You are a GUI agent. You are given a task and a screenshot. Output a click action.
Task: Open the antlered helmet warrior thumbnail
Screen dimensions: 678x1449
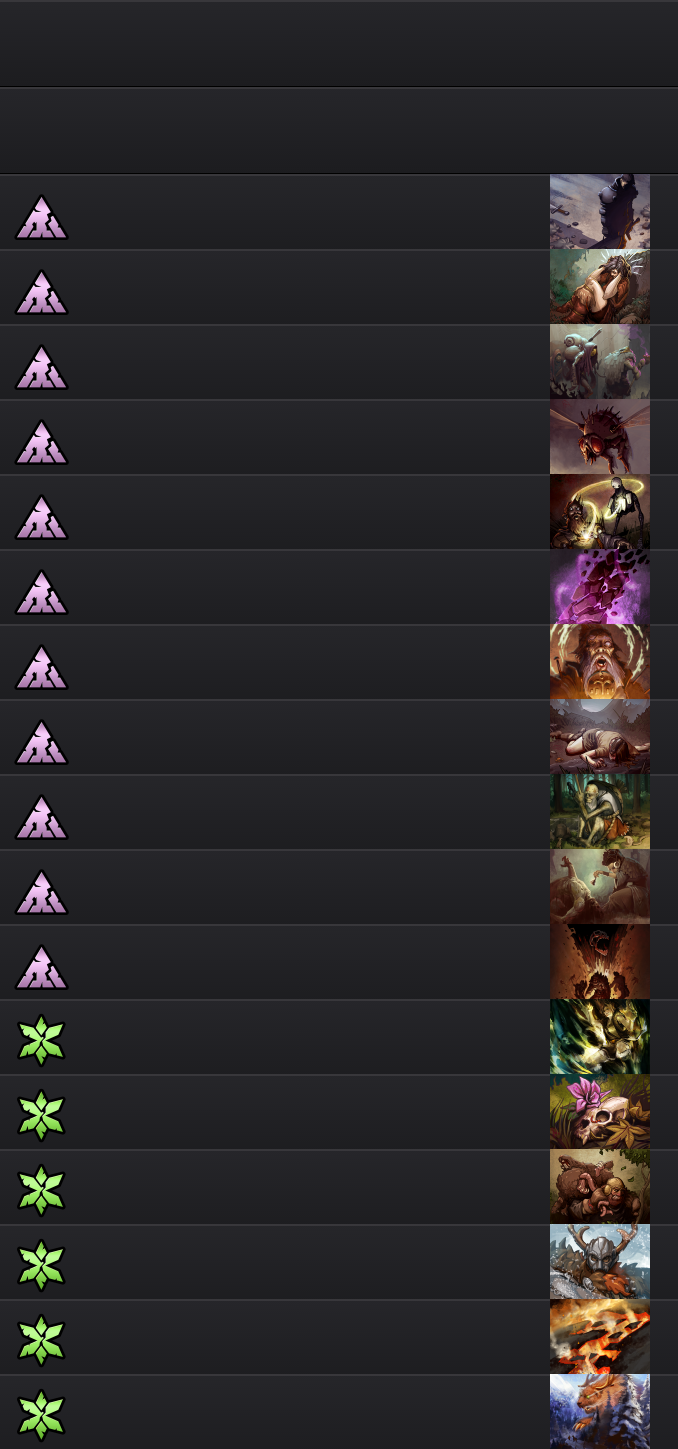point(600,1262)
